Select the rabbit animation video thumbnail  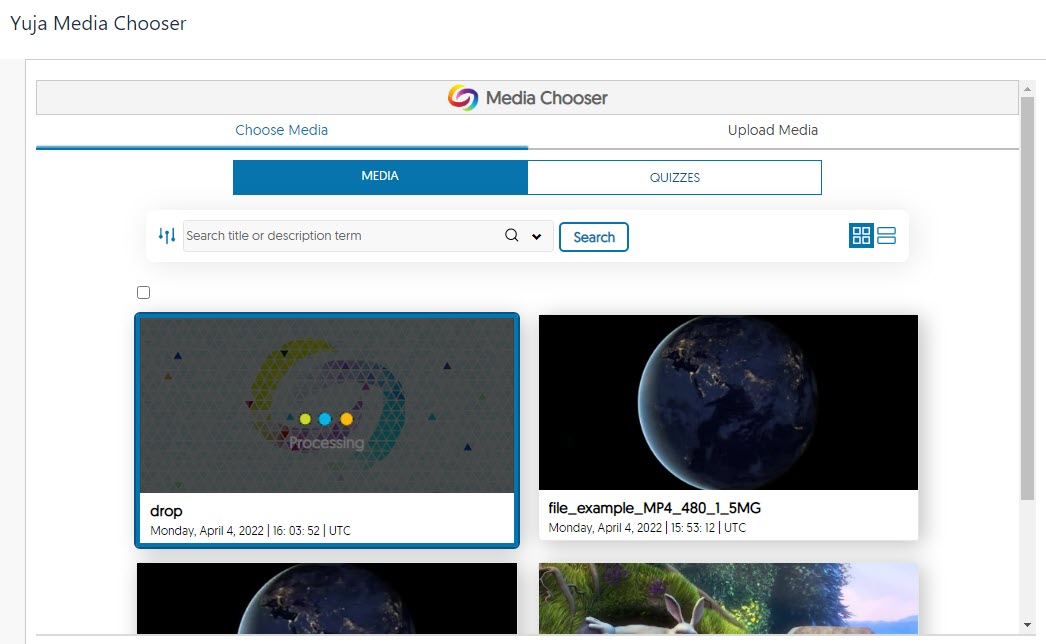(x=728, y=598)
